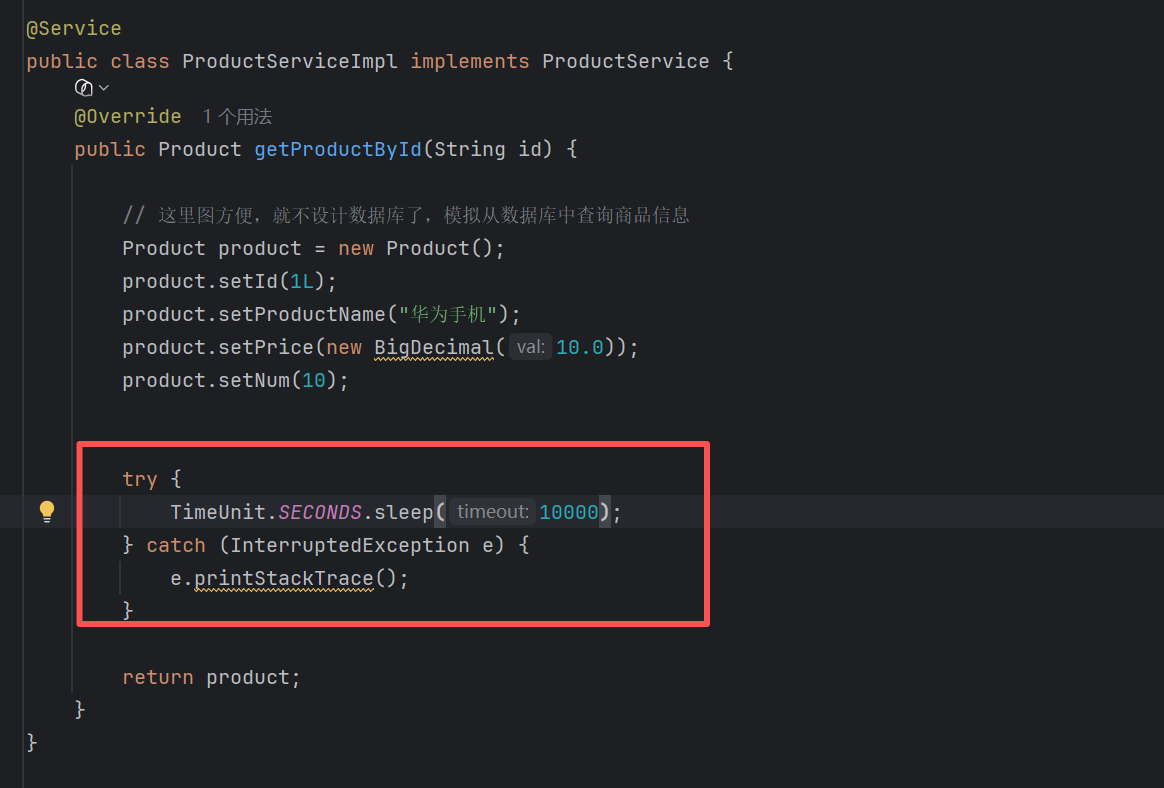
Task: Click the underlined BigDecimal warning
Action: tap(434, 348)
